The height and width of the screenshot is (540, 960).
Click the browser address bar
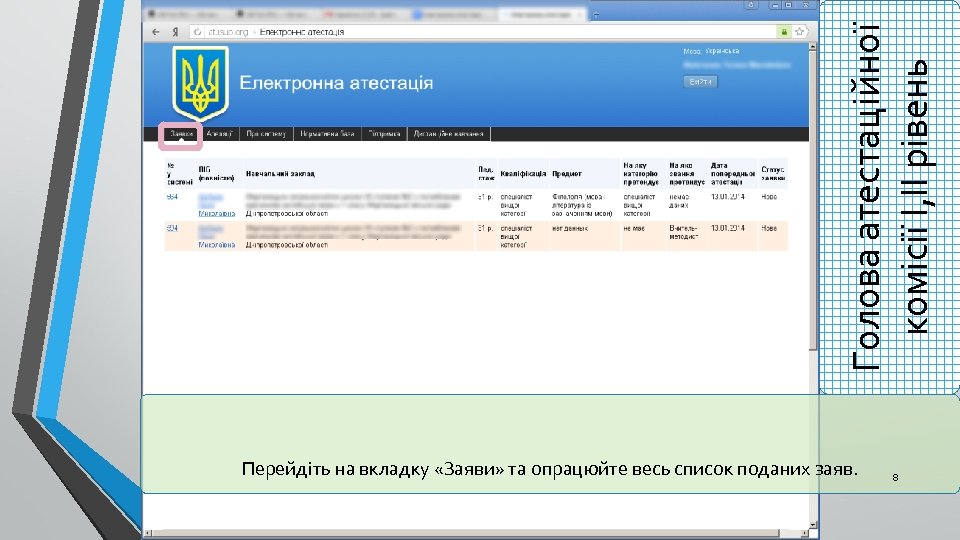point(484,32)
